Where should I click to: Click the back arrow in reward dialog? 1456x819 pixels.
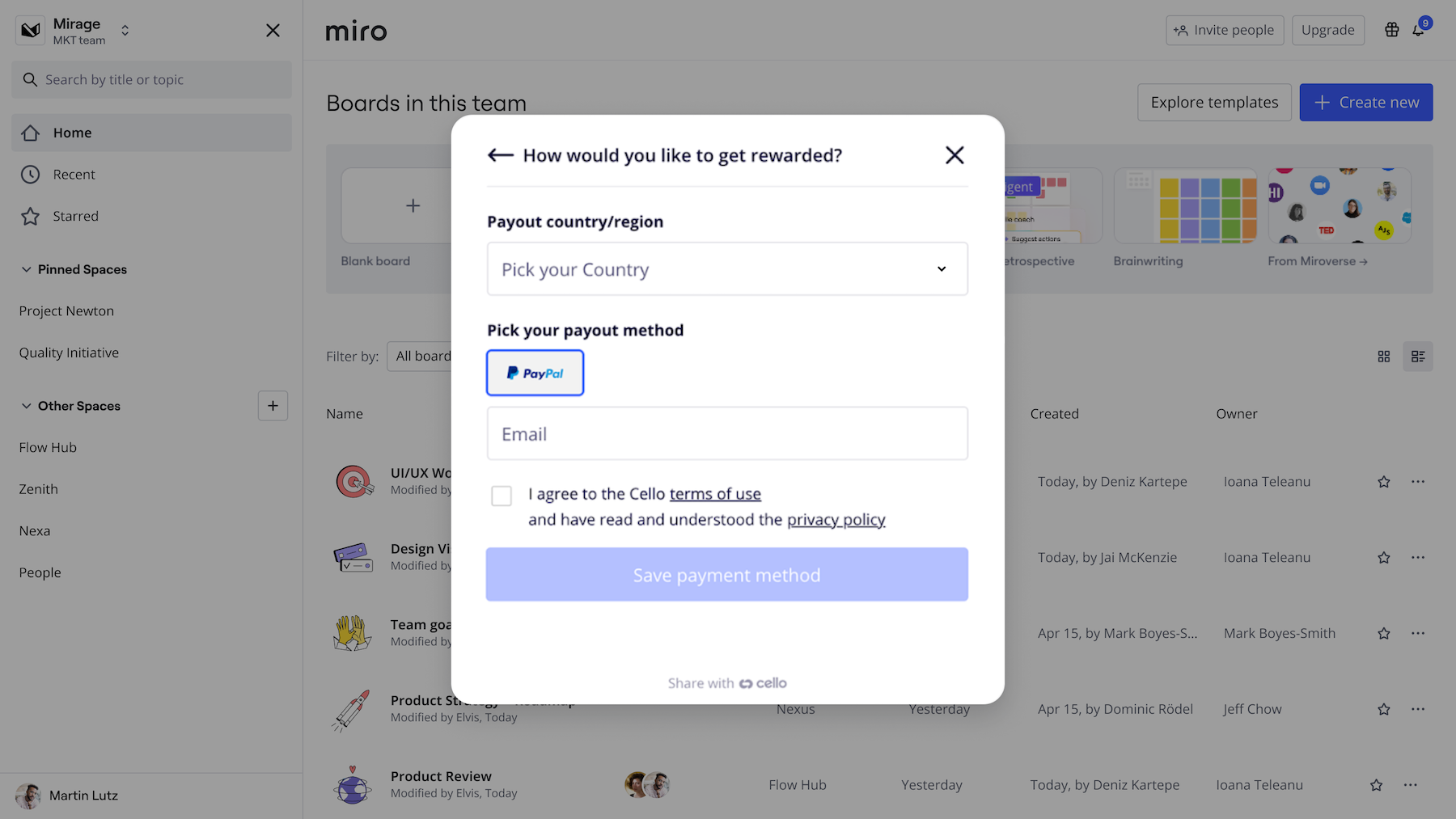click(501, 155)
